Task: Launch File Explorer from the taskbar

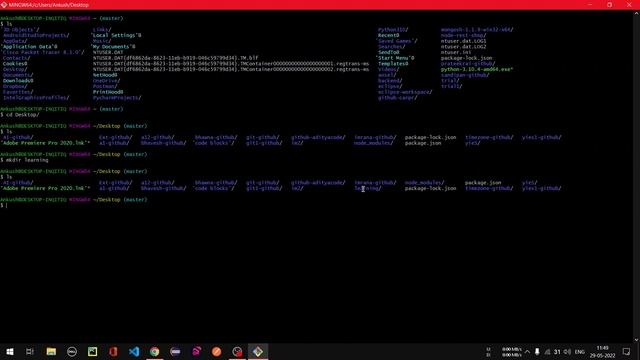Action: click(51, 351)
